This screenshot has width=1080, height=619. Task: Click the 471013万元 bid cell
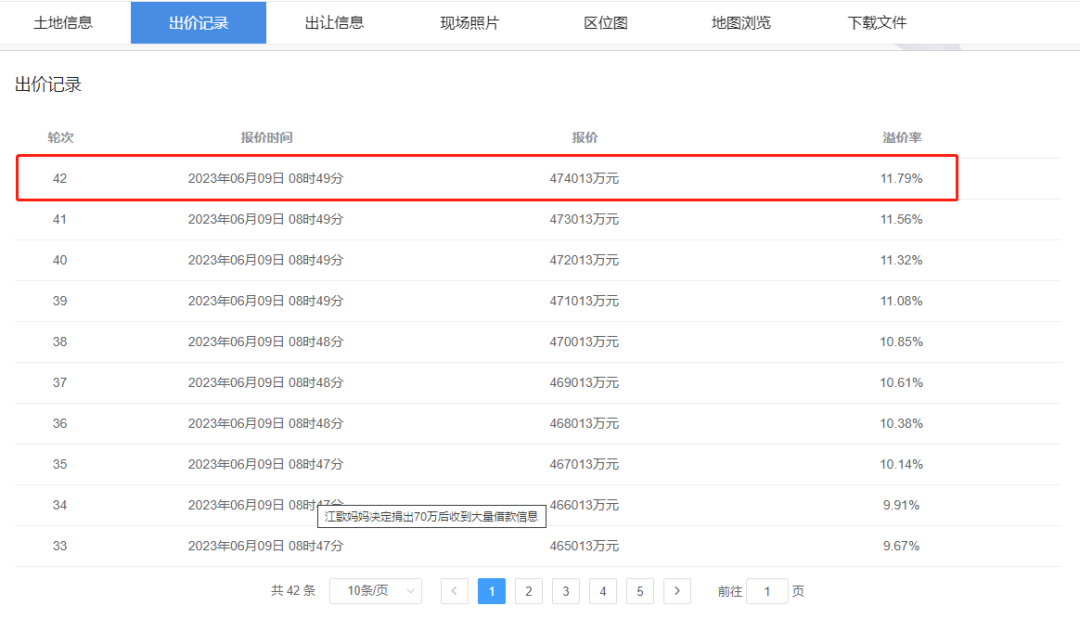[584, 301]
